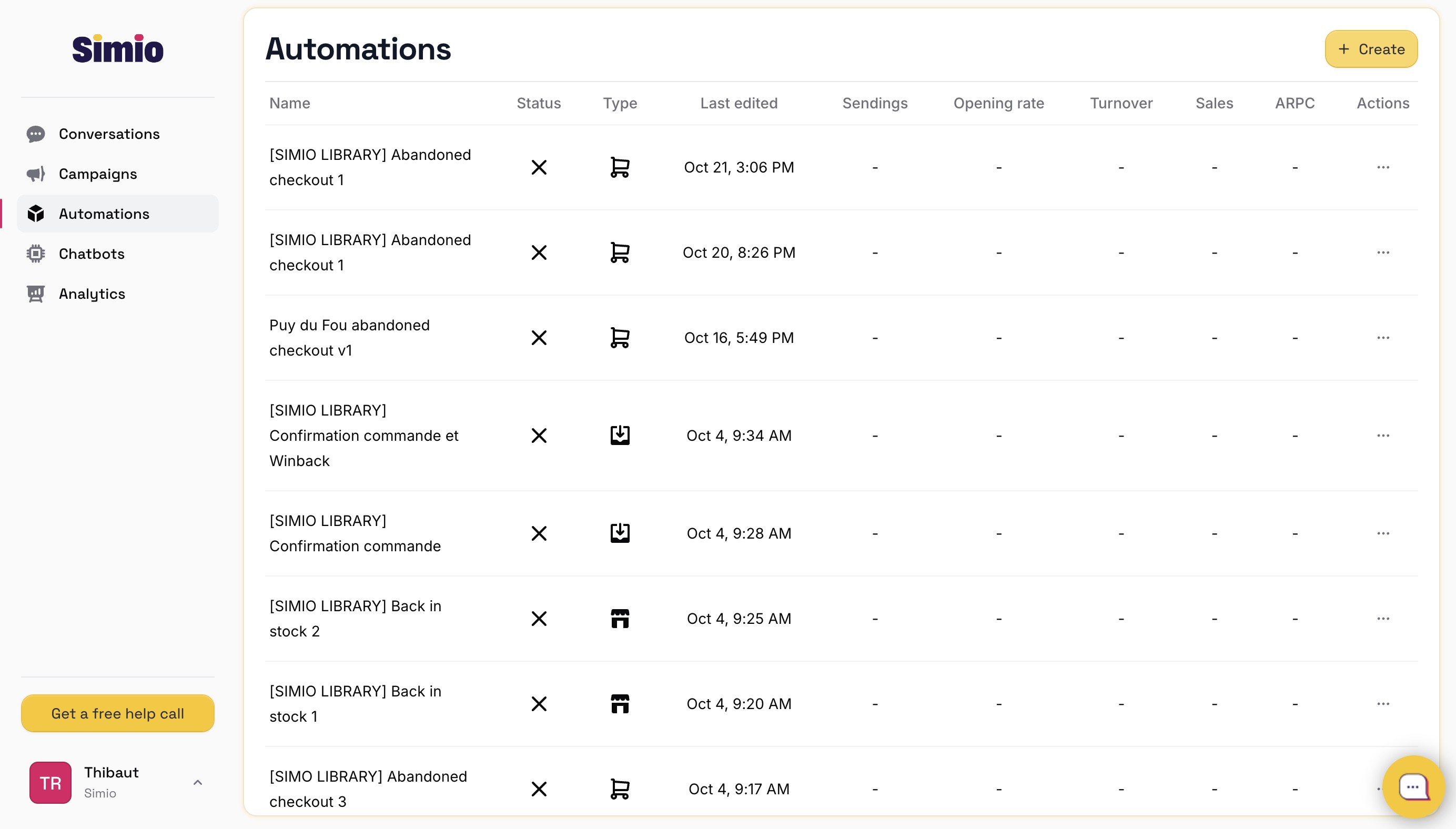1456x829 pixels.
Task: Go to the Campaigns section
Action: 97,174
